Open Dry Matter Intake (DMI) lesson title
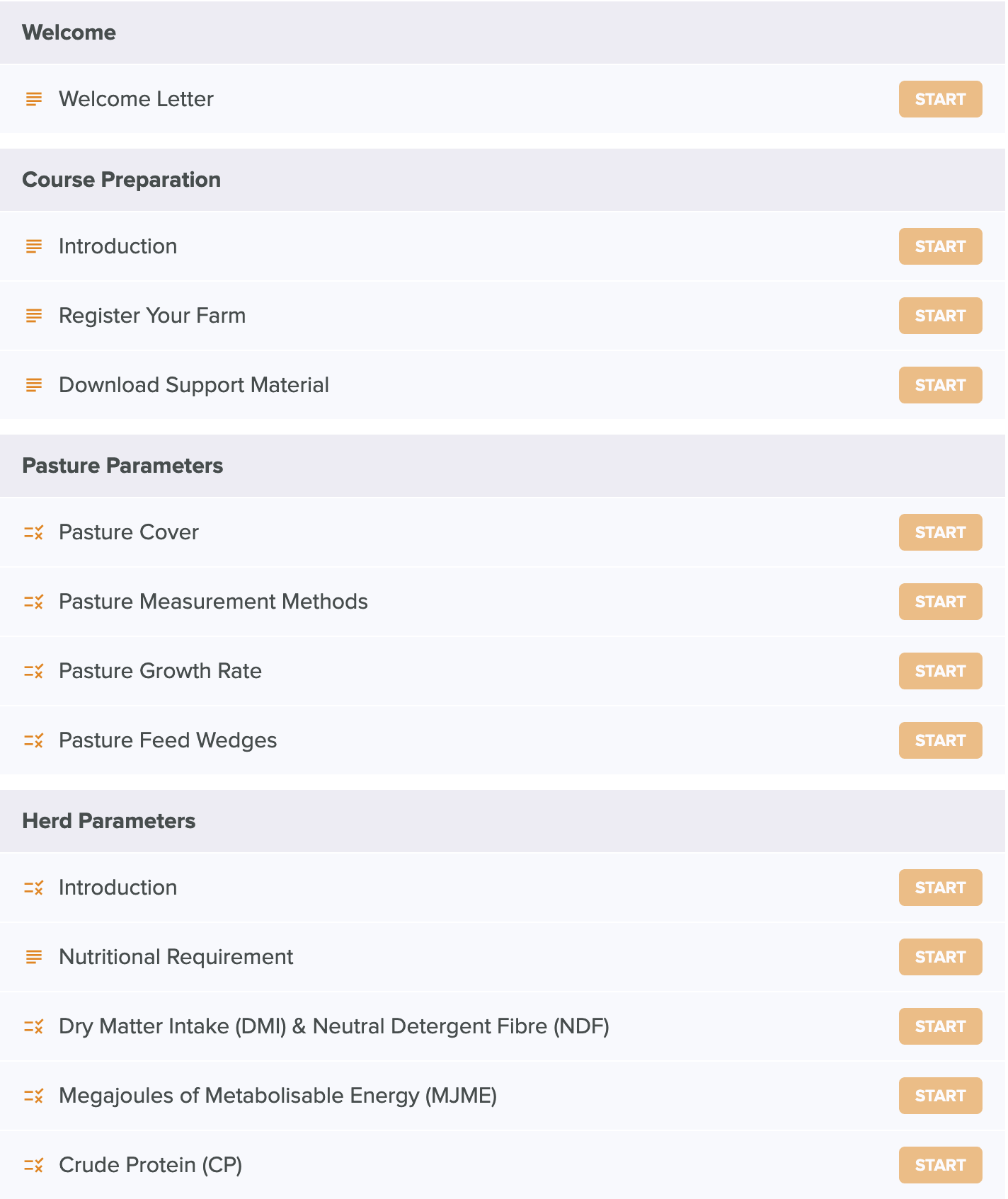 pos(334,1026)
